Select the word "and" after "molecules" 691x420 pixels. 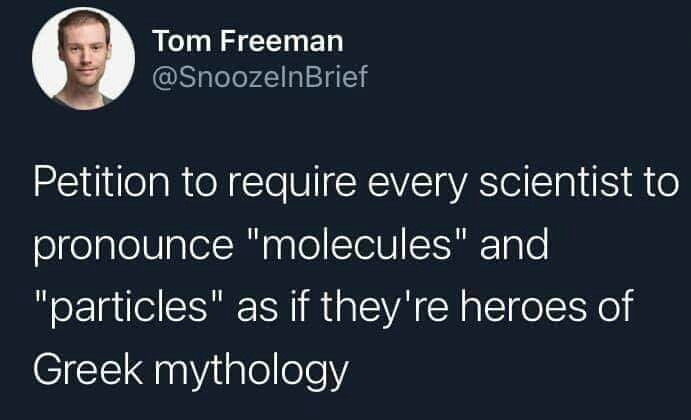tap(514, 245)
